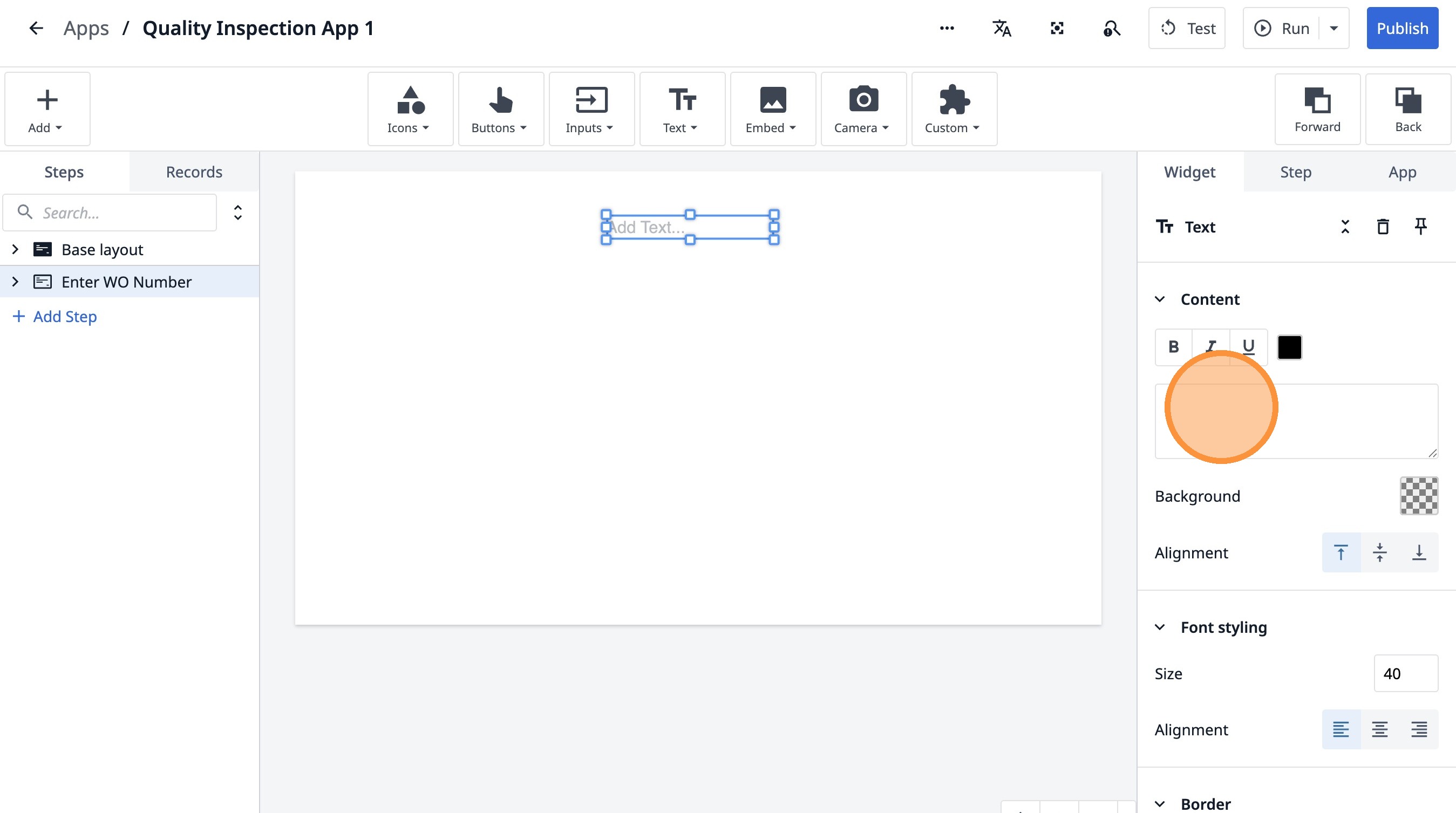The height and width of the screenshot is (813, 1456).
Task: Toggle Underline text formatting
Action: tap(1249, 347)
